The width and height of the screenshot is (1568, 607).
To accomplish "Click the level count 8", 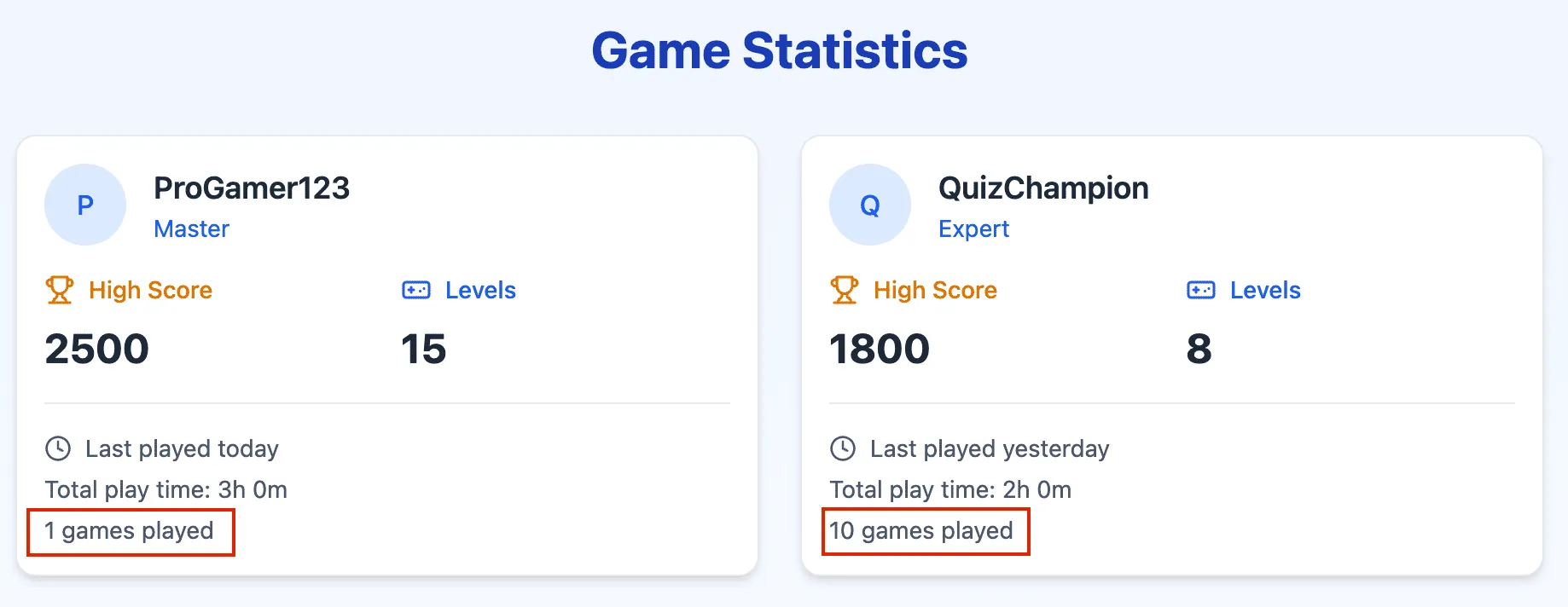I will 1199,349.
